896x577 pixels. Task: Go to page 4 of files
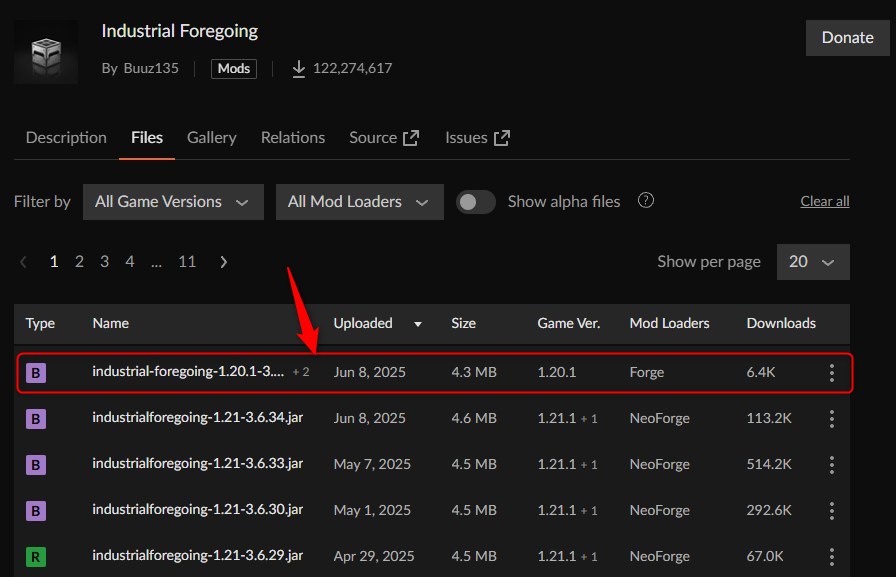pos(130,262)
